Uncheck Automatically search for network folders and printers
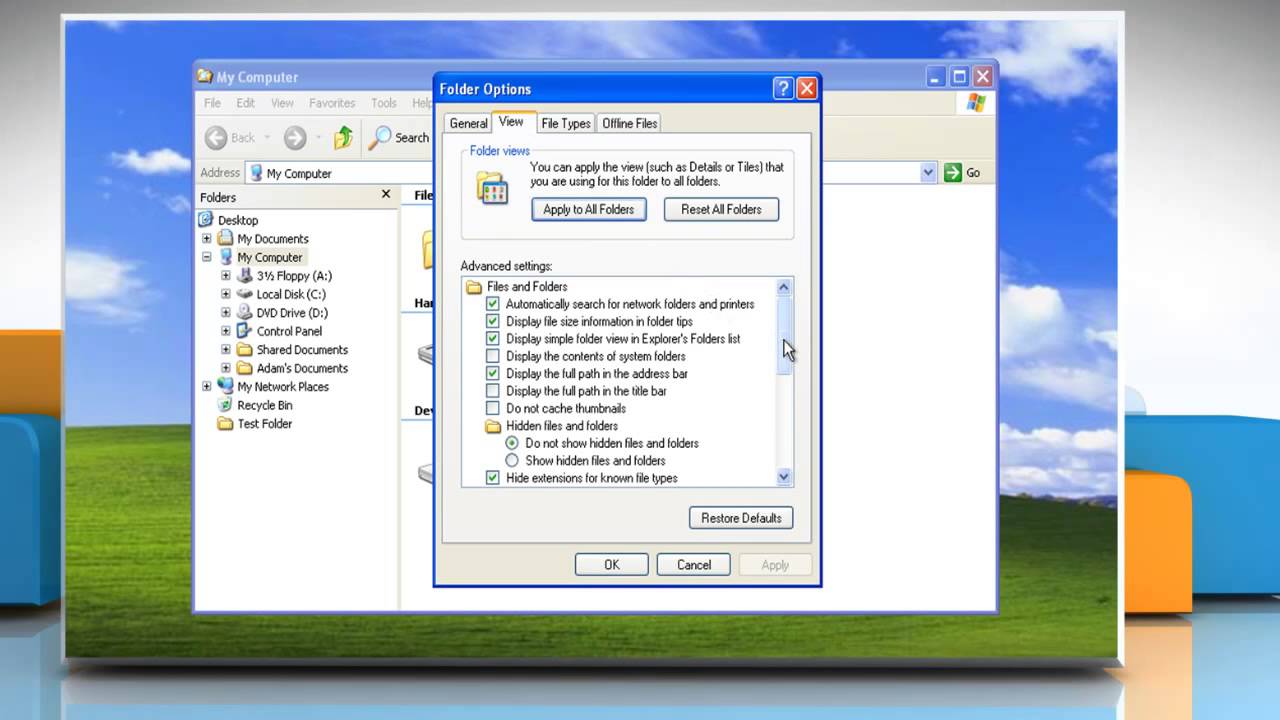The image size is (1280, 720). (492, 304)
